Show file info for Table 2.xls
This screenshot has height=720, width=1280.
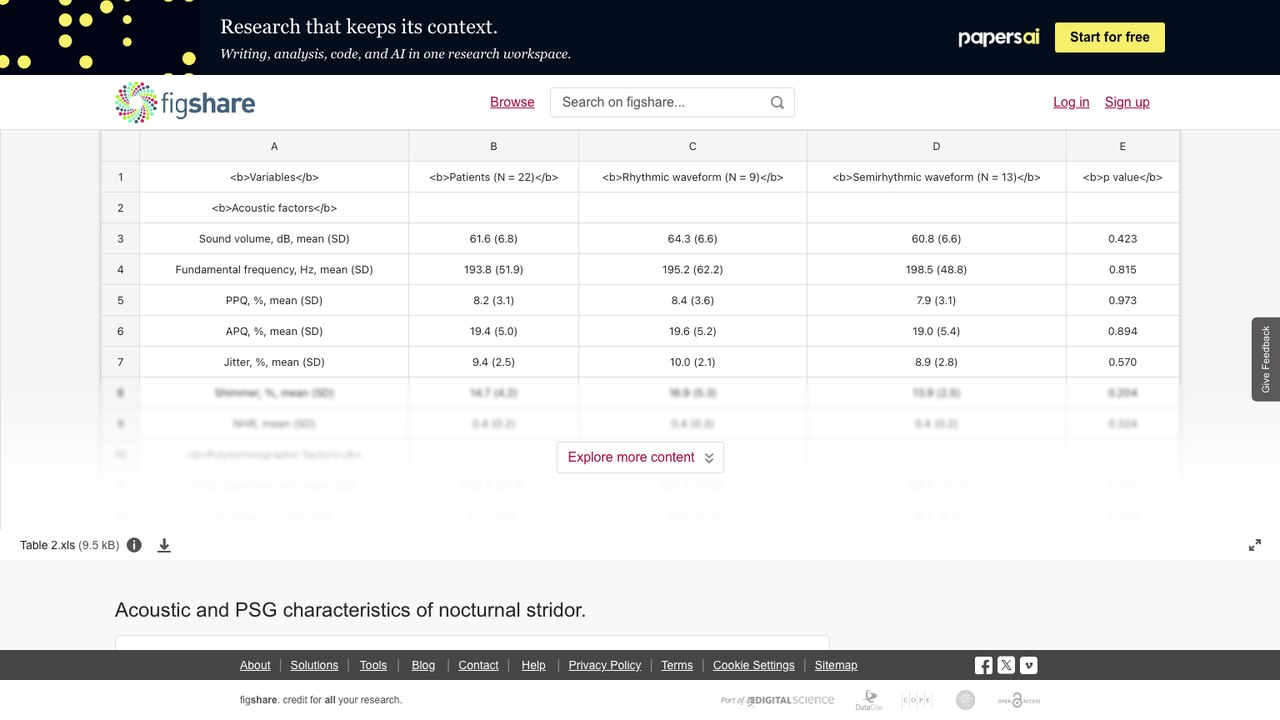click(134, 545)
